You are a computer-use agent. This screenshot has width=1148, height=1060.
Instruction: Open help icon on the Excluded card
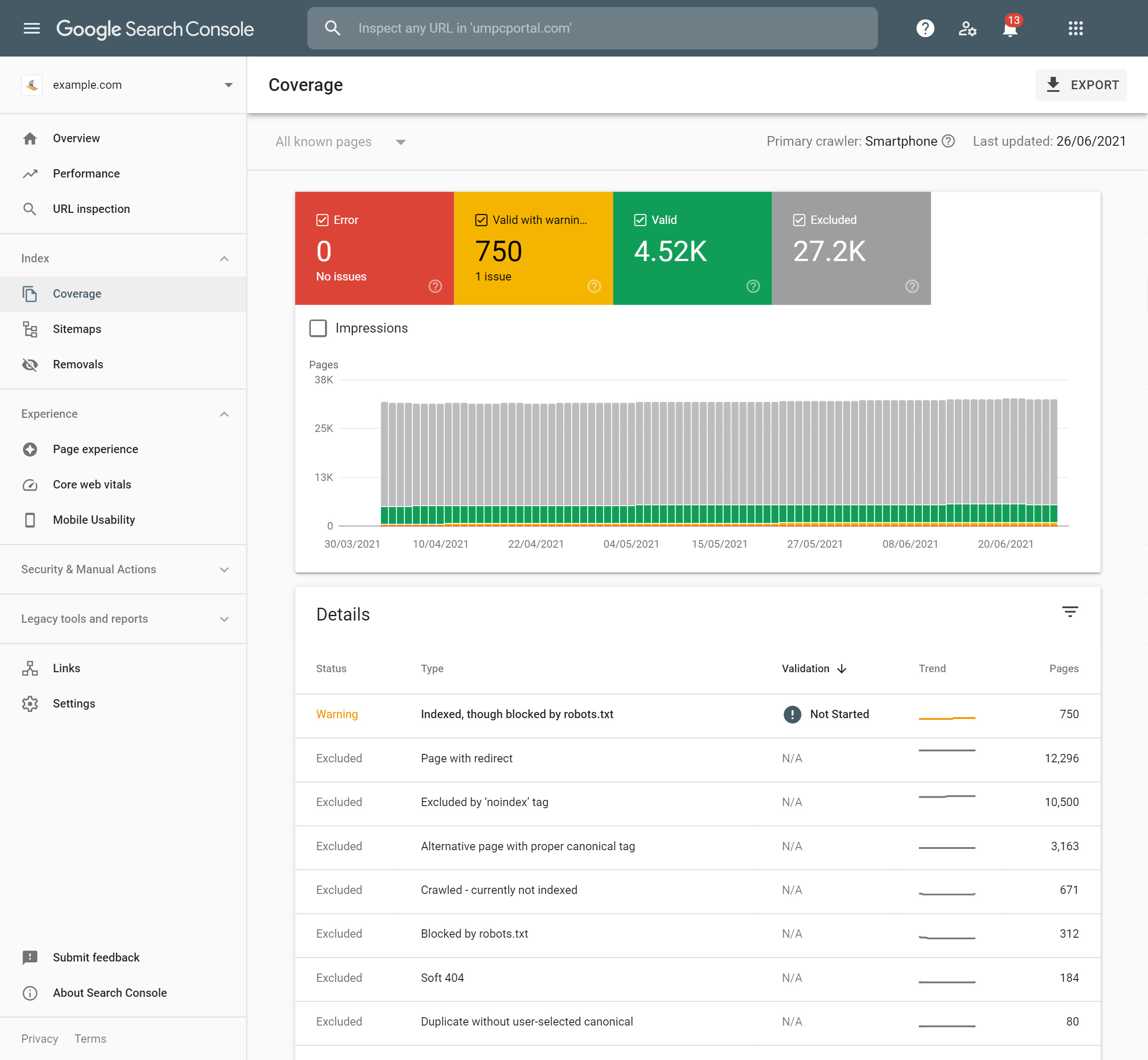pos(912,286)
